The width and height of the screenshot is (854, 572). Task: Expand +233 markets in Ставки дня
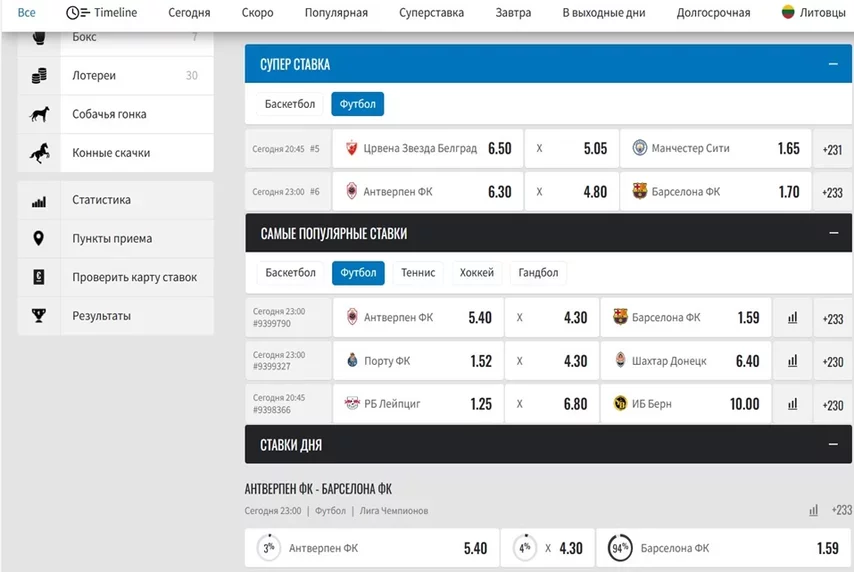click(x=841, y=510)
